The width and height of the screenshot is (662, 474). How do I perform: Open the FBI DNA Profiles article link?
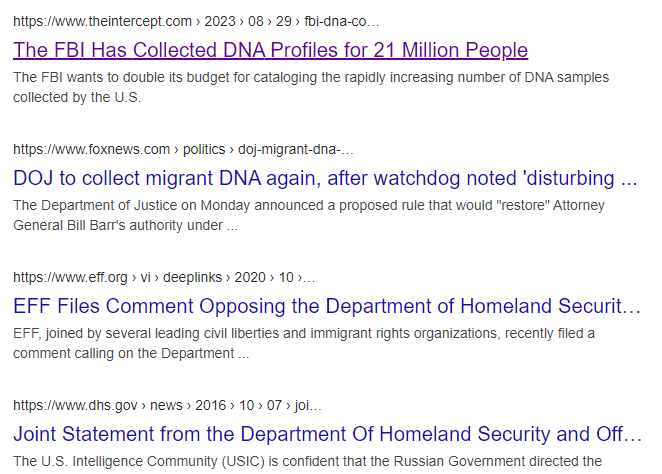coord(270,50)
